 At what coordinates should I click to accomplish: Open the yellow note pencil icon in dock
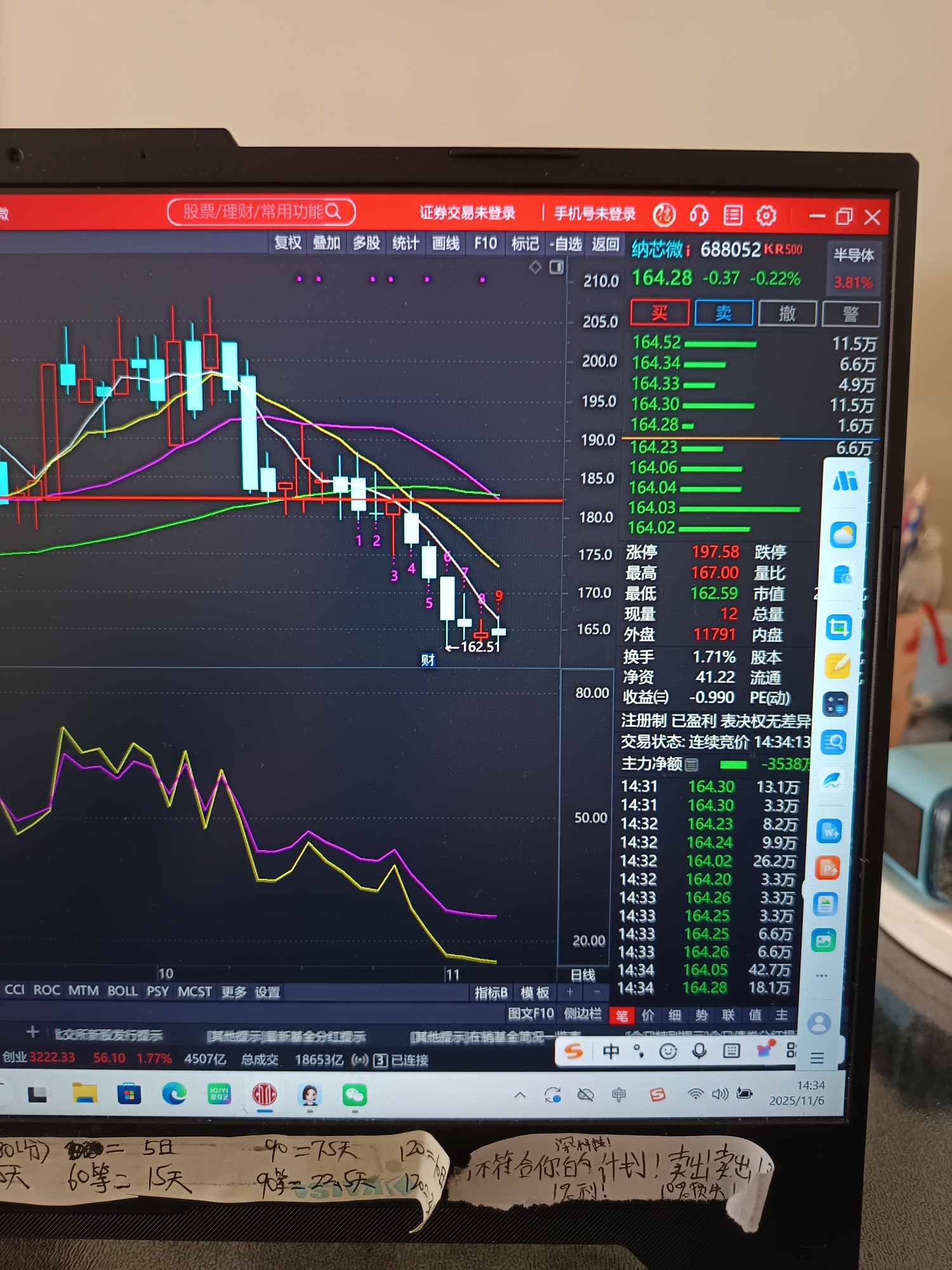pos(837,665)
